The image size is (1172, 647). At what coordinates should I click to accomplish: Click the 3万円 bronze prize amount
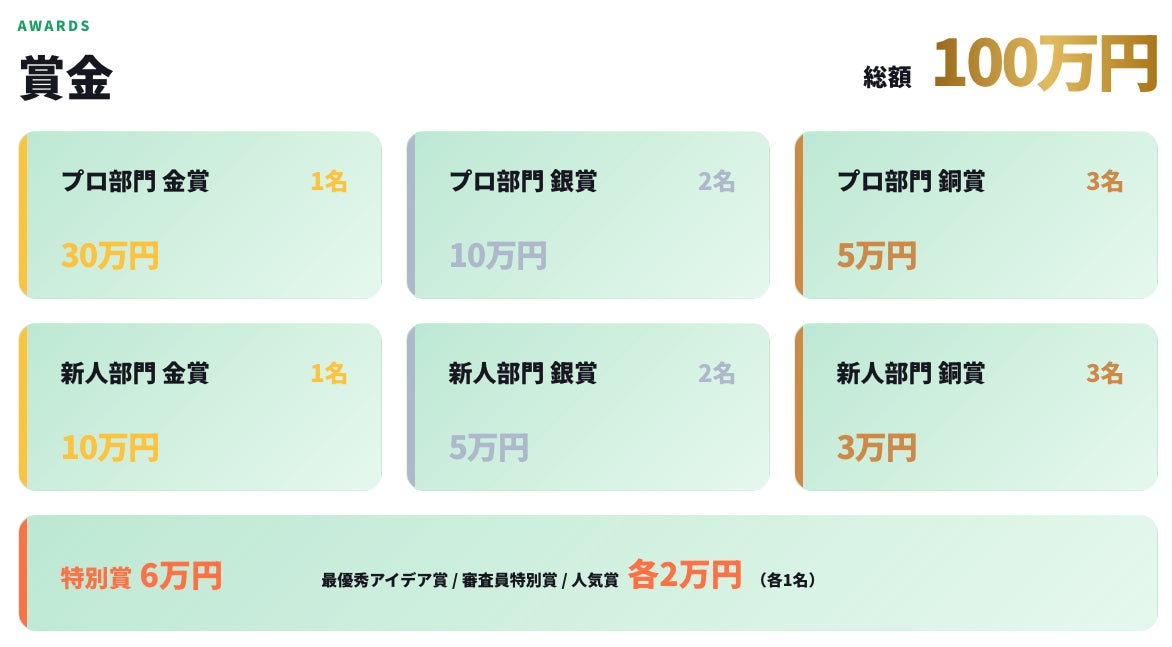[x=877, y=448]
